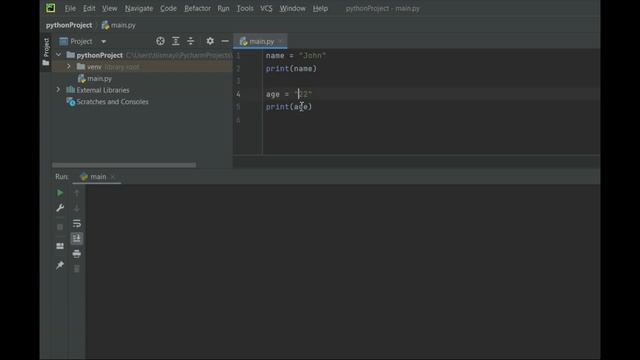
Task: Open the Edit menu
Action: click(89, 9)
